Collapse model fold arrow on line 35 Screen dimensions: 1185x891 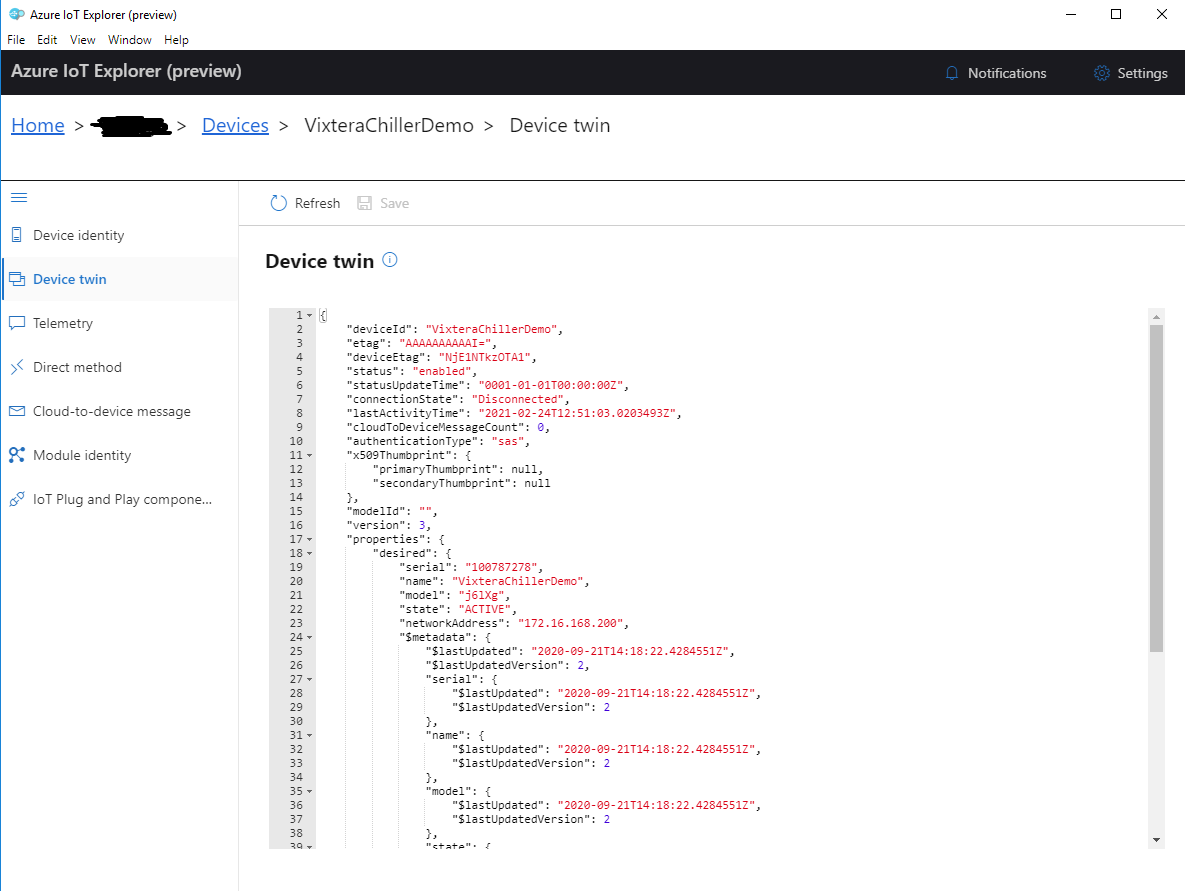pos(309,791)
